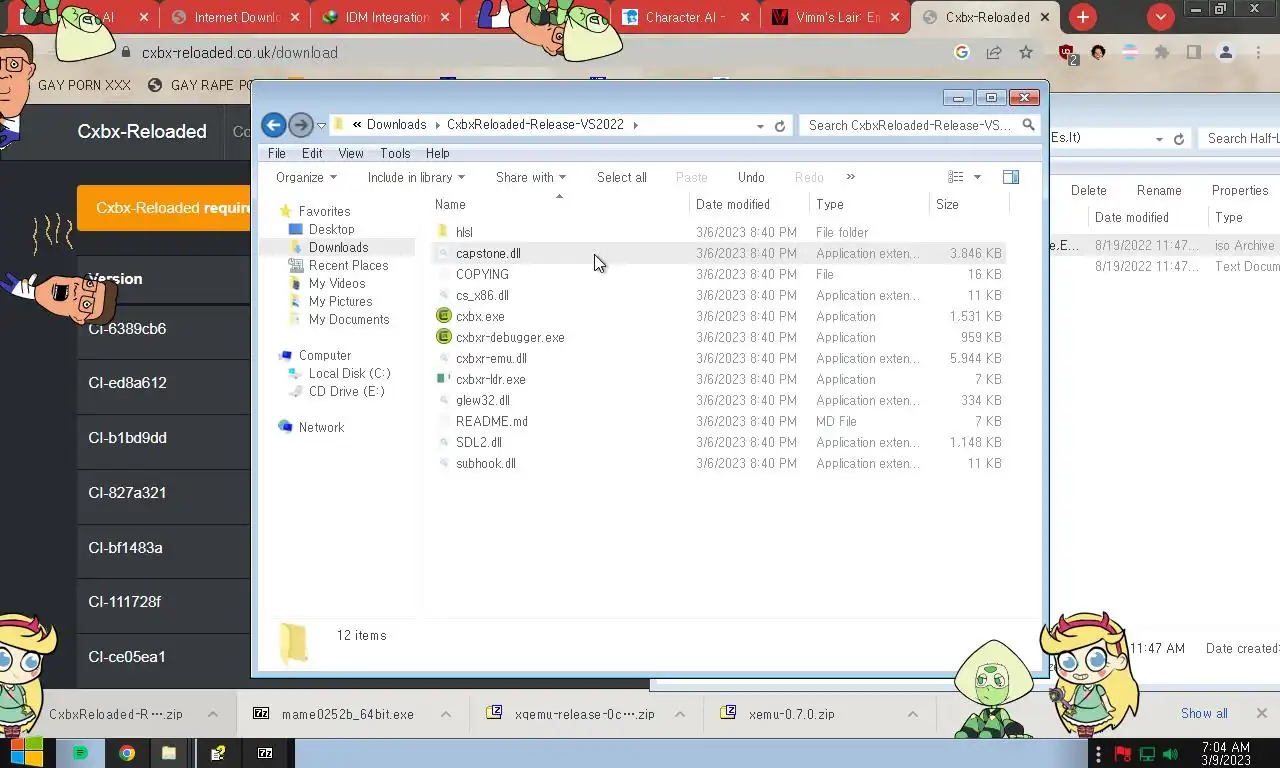Open chevron menu for mame0252b_64bit.exe download
Screen dimensions: 1280x768
[446, 714]
